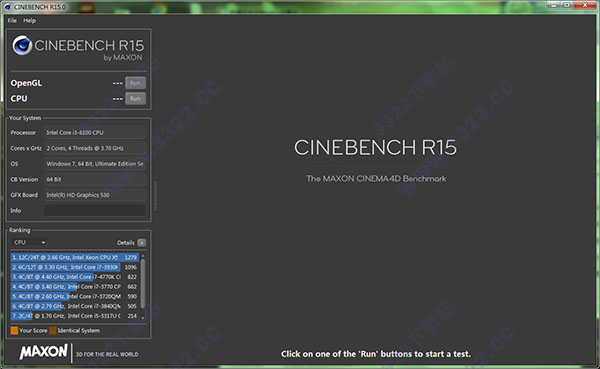
Task: Click the Cores x GHz value field
Action: tap(95, 148)
